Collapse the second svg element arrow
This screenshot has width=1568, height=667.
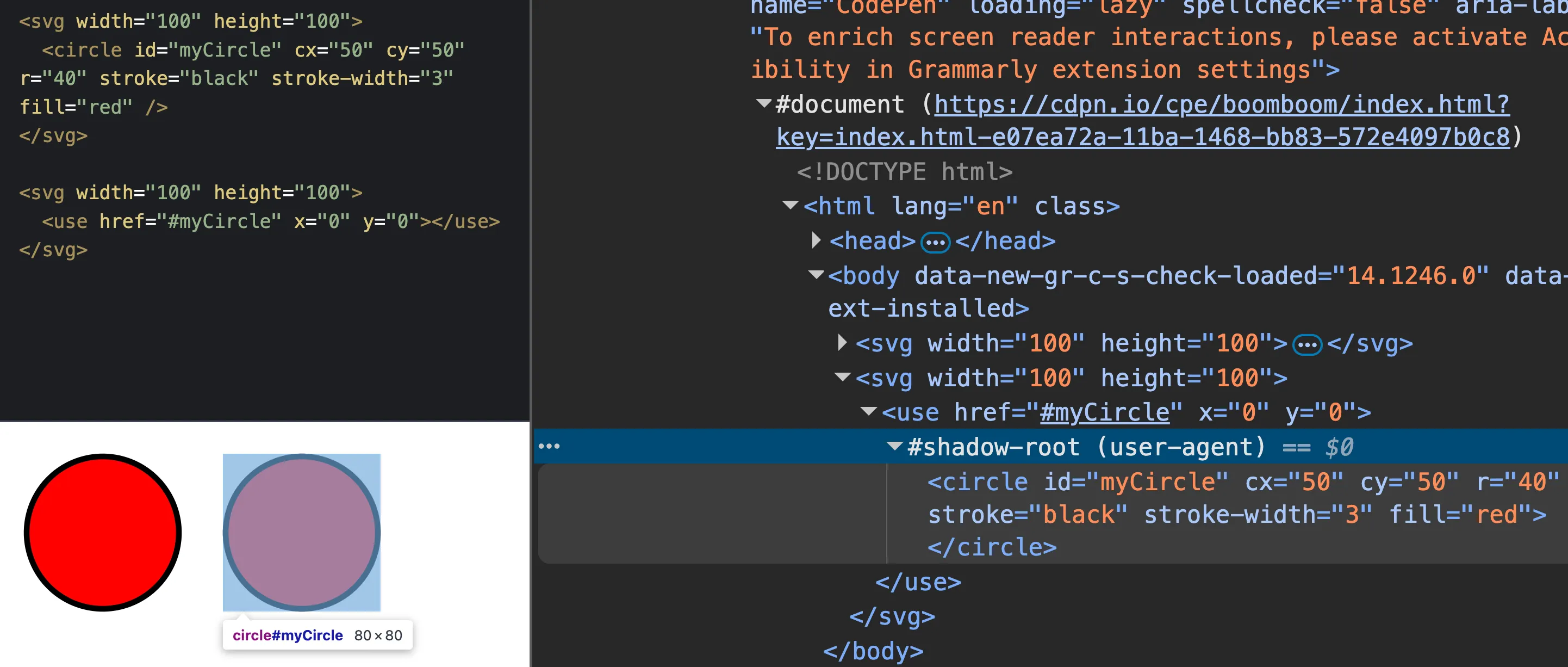point(842,377)
